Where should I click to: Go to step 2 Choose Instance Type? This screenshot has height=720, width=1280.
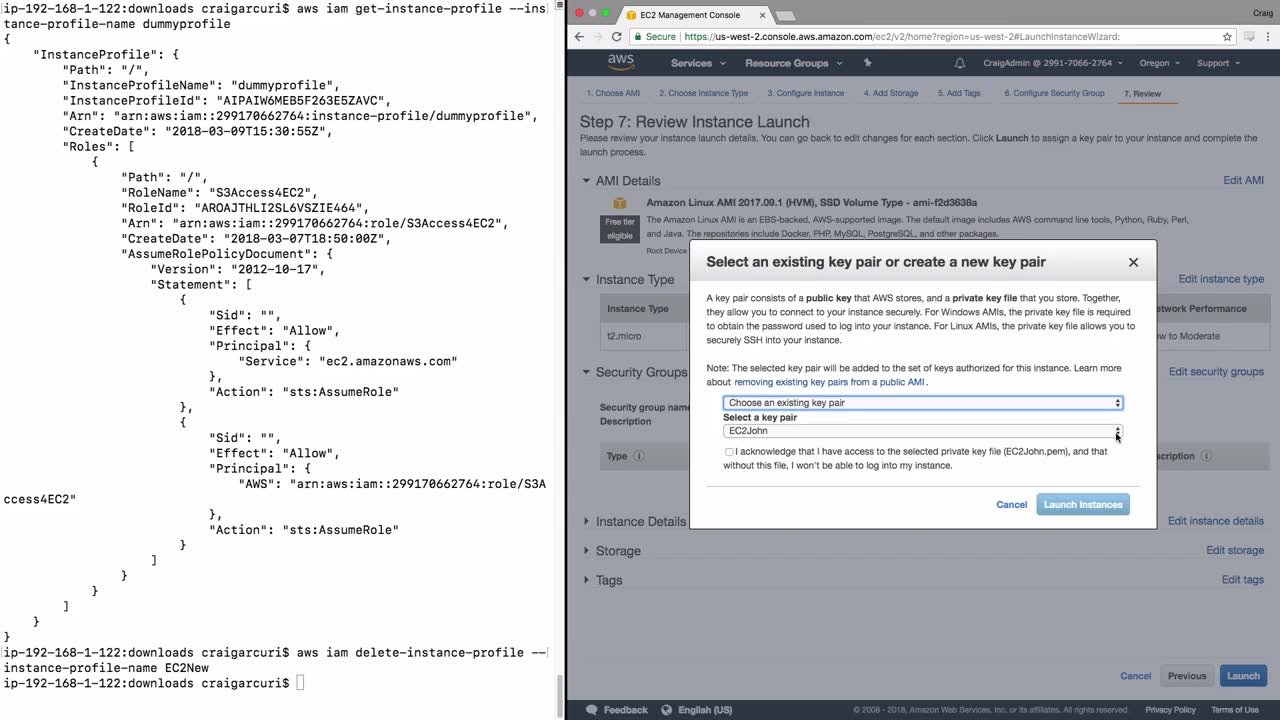pyautogui.click(x=703, y=93)
